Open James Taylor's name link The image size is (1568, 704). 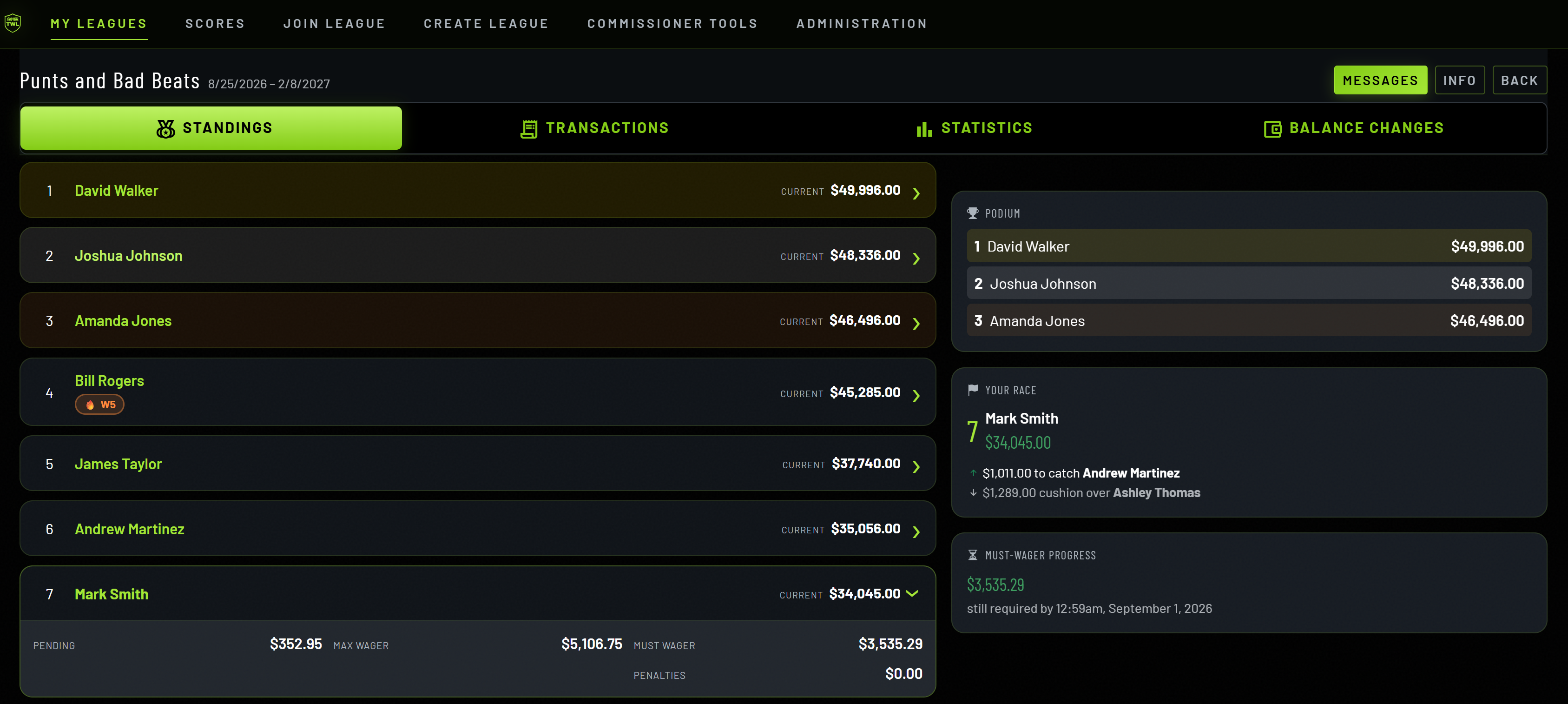118,464
